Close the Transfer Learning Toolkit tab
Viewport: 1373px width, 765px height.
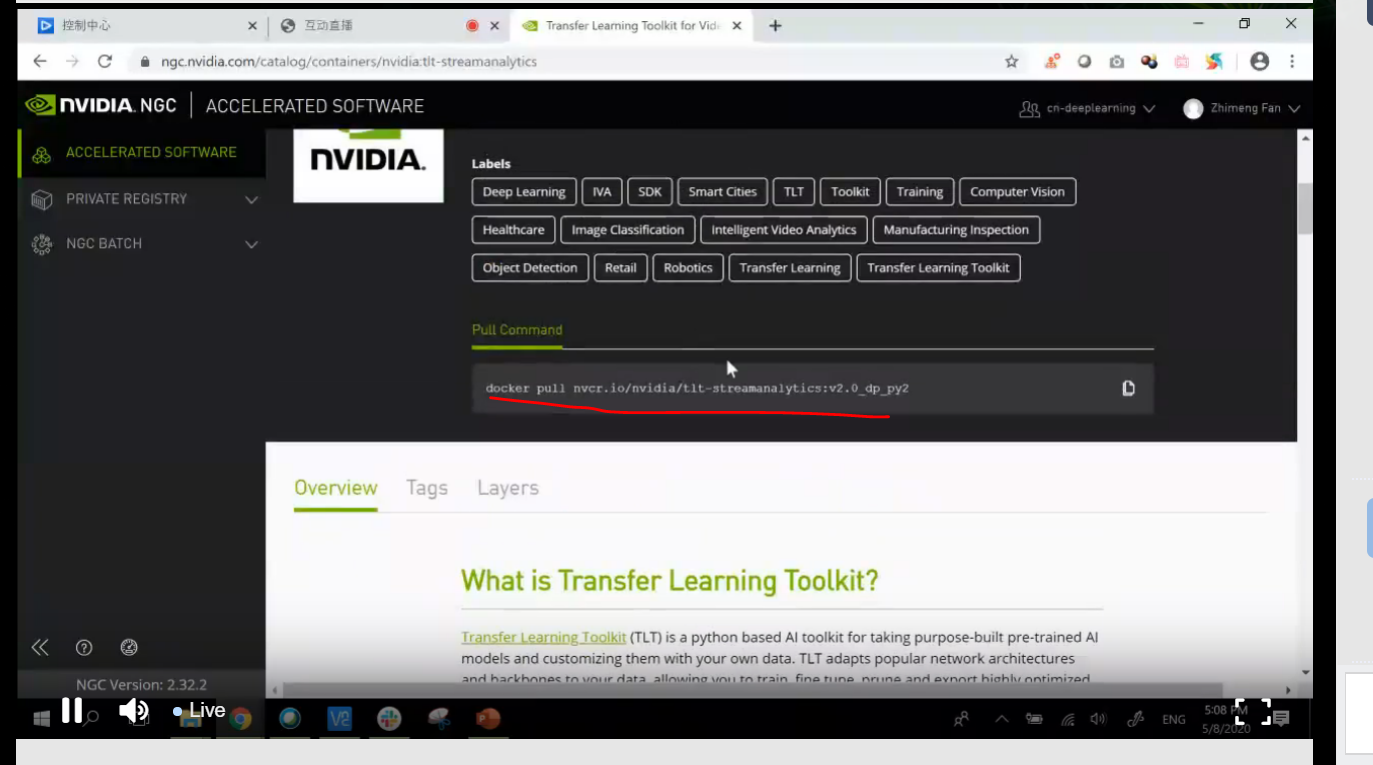(737, 26)
